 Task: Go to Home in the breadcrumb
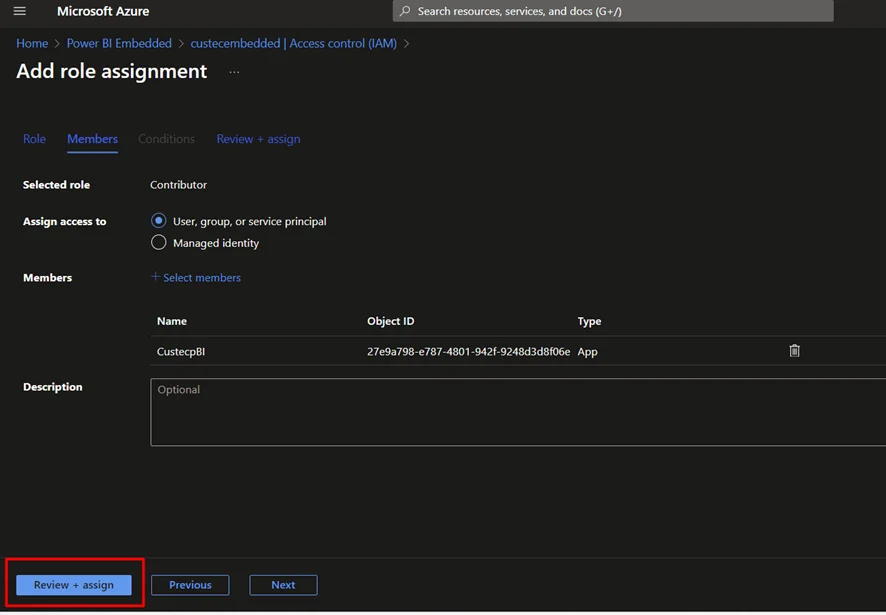pos(32,44)
